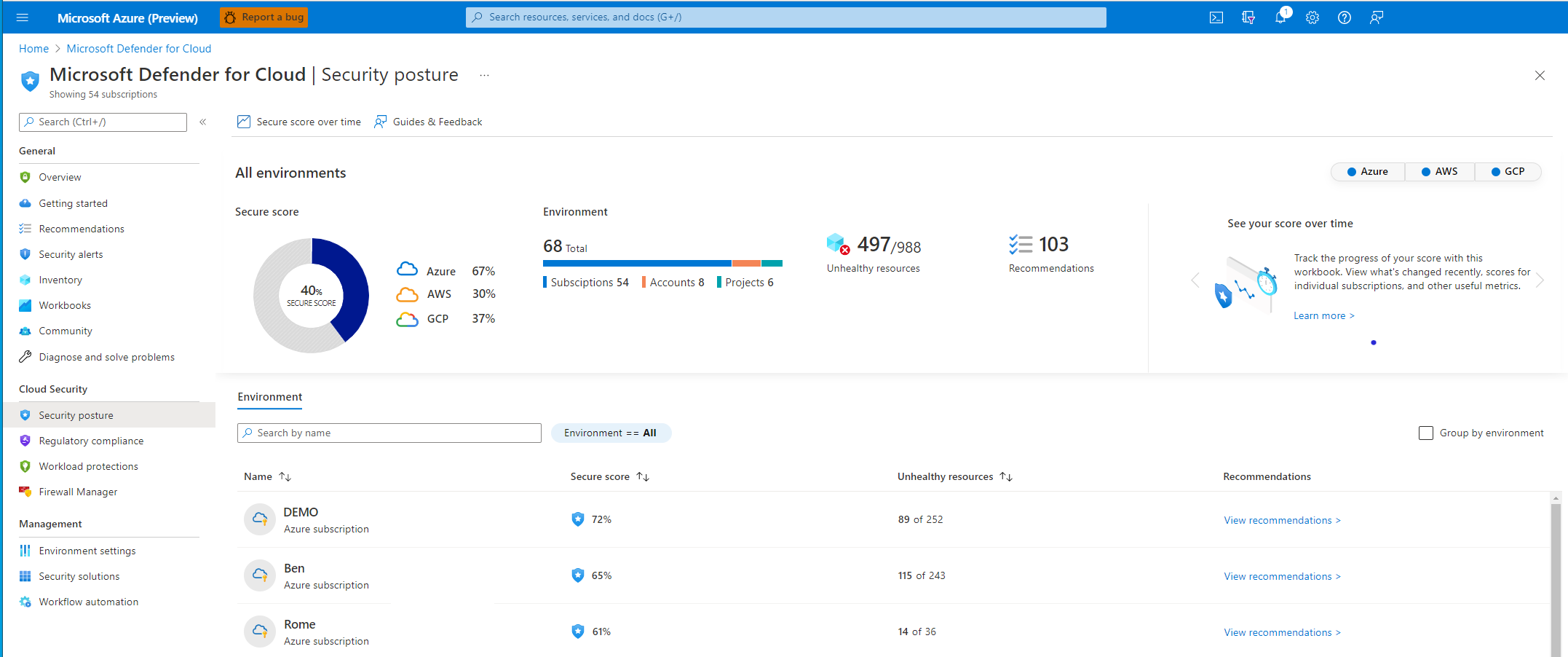Screen dimensions: 1568x657
Task: Click the blue Subscriptions segment of environment bar
Action: 637,263
